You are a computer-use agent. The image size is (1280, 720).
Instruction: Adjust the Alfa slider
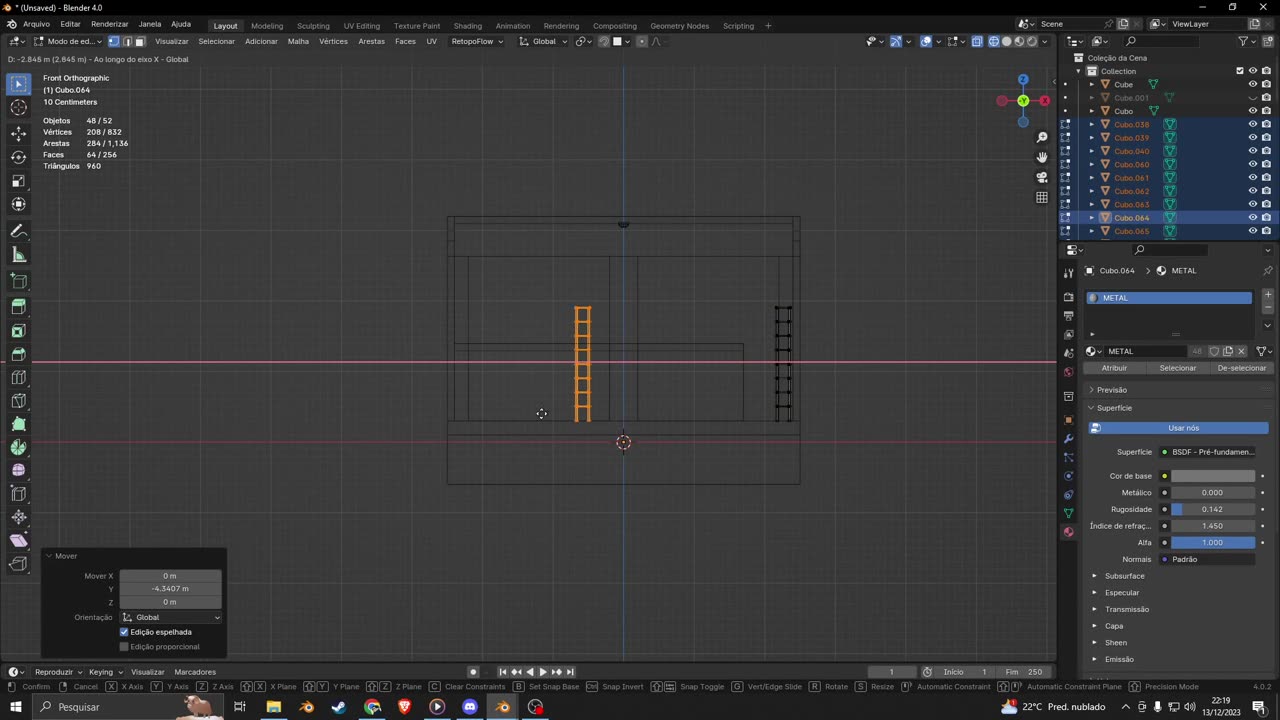[x=1213, y=542]
